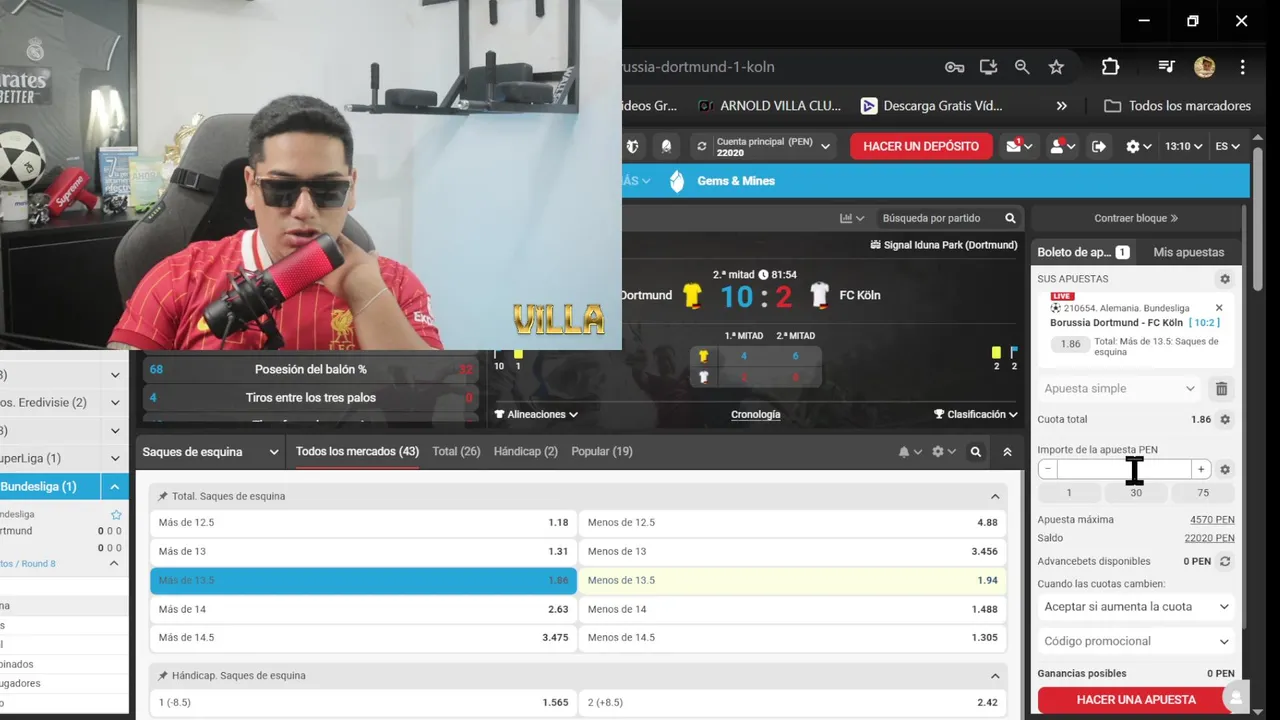1280x720 pixels.
Task: Expand the Eredivisie (2) sidebar item
Action: [x=115, y=403]
